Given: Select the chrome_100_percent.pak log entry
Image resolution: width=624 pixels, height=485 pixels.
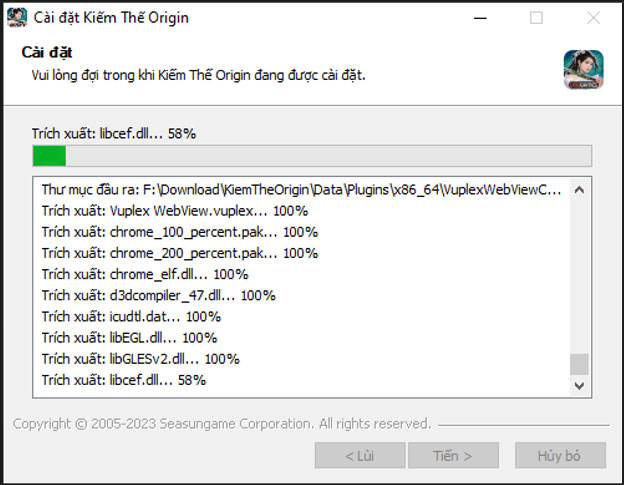Looking at the screenshot, I should click(180, 232).
